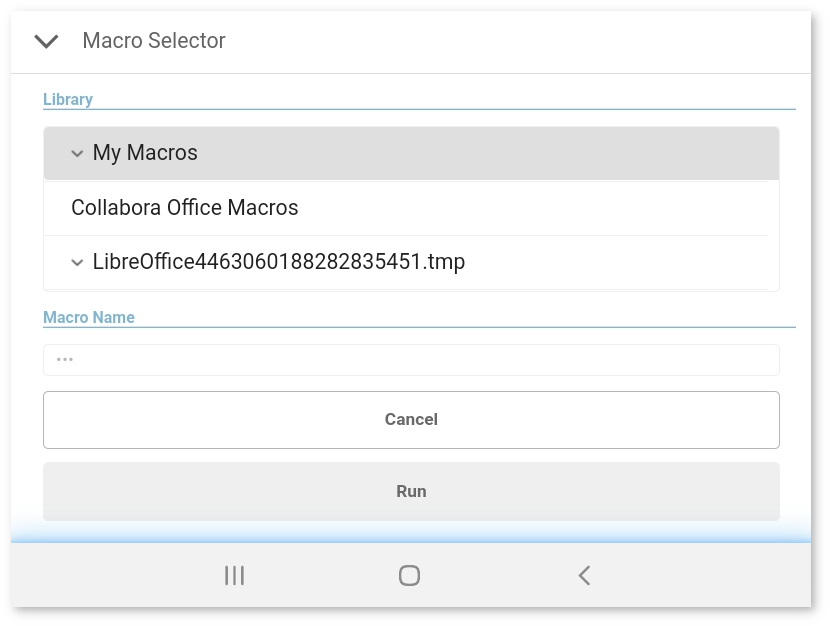This screenshot has width=830, height=626.
Task: Tap the Android back arrow icon
Action: click(x=584, y=576)
